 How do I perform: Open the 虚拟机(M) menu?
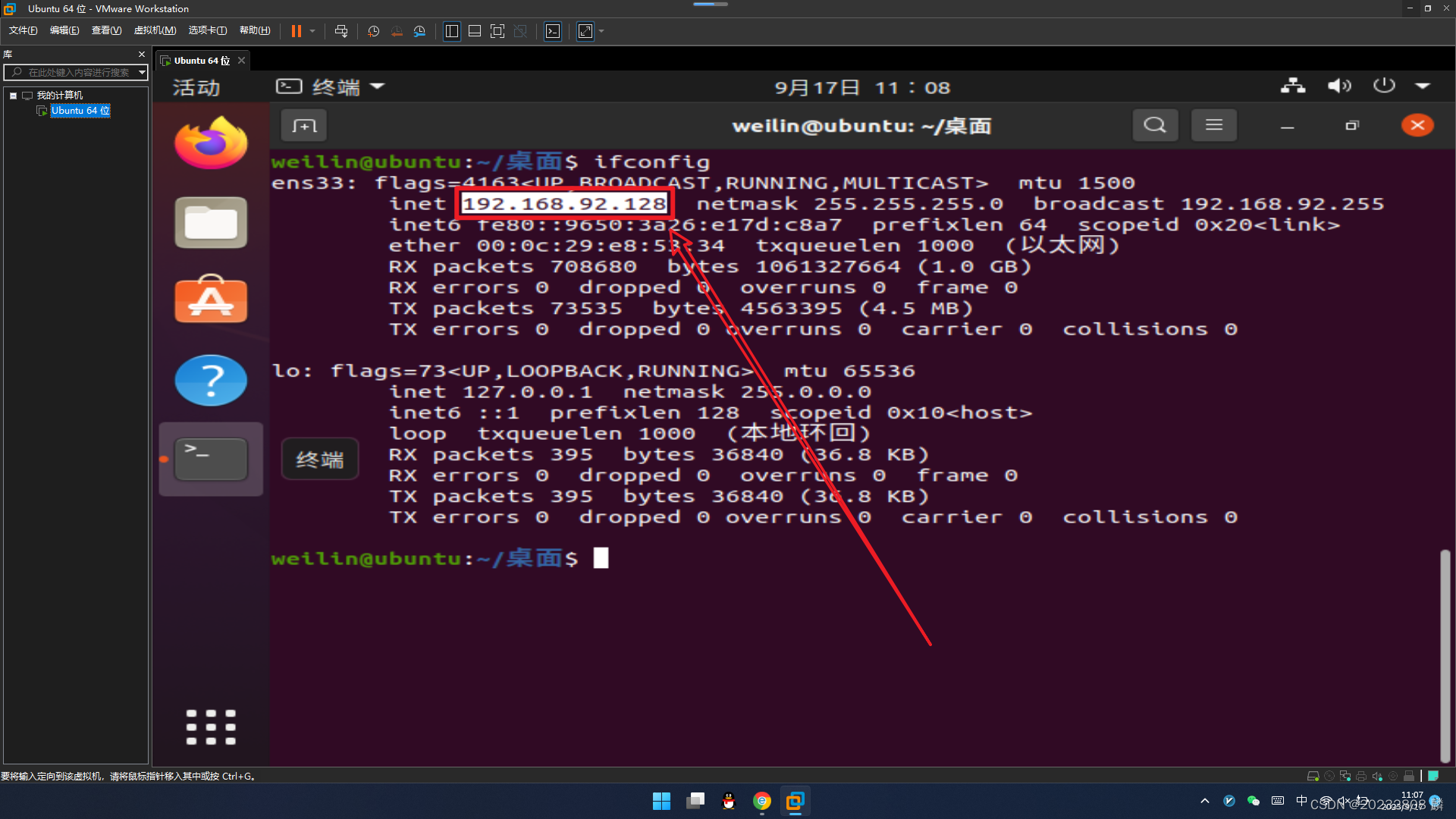tap(155, 30)
